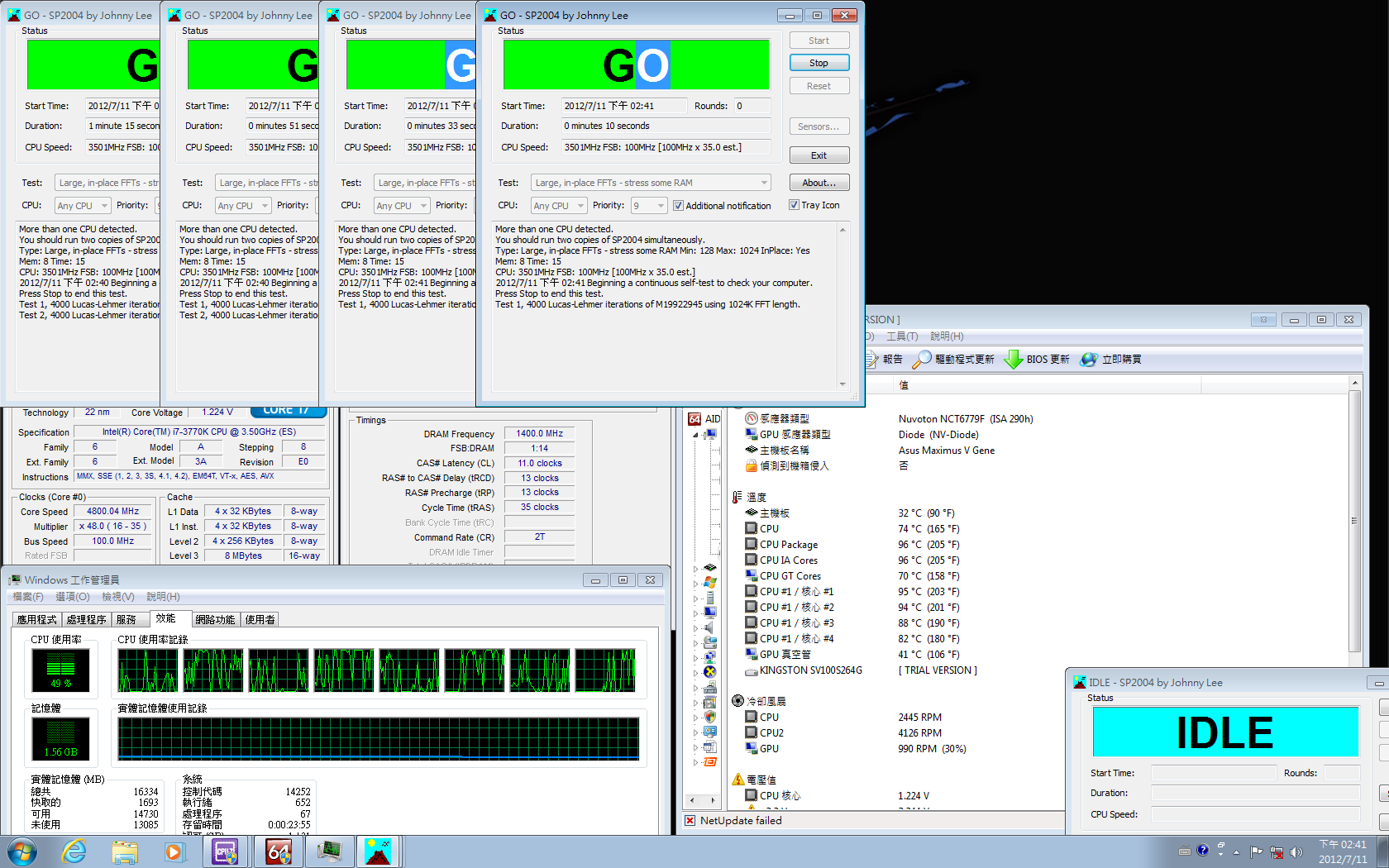The height and width of the screenshot is (868, 1389).
Task: Open the 說明(H) menu in AIDA64
Action: (x=947, y=336)
